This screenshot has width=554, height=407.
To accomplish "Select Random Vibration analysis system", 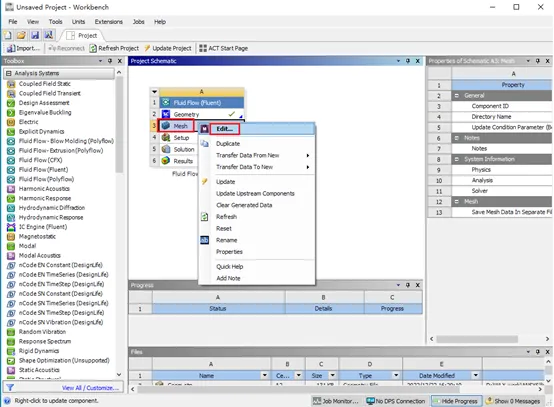I will point(42,332).
